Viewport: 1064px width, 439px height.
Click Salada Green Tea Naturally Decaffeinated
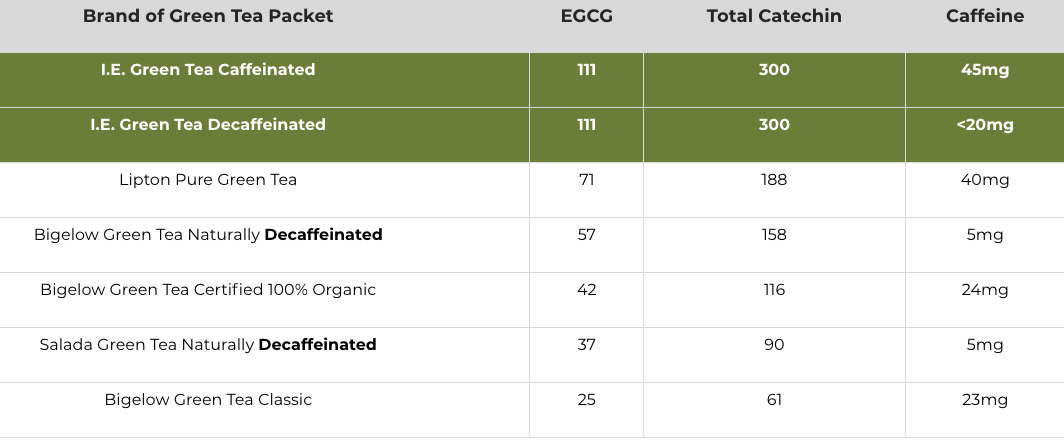[x=208, y=345]
